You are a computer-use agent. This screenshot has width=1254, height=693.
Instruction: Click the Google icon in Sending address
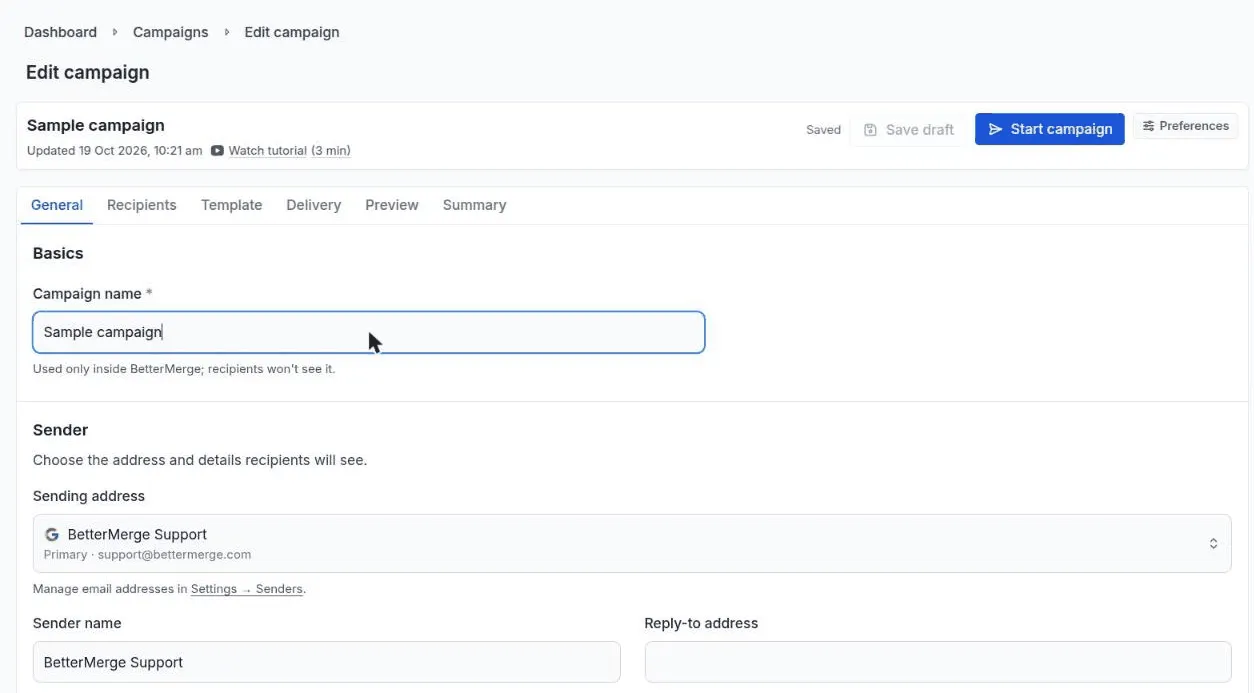52,535
